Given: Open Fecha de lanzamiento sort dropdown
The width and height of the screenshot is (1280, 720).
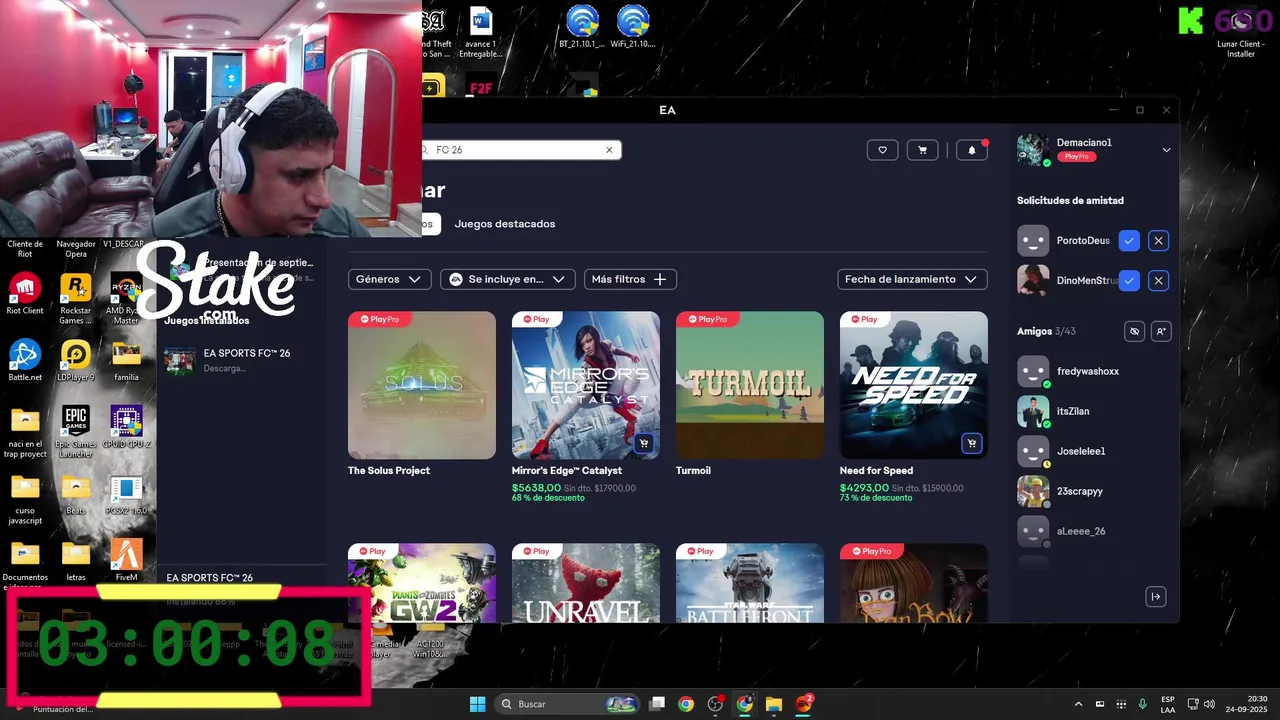Looking at the screenshot, I should coord(912,279).
